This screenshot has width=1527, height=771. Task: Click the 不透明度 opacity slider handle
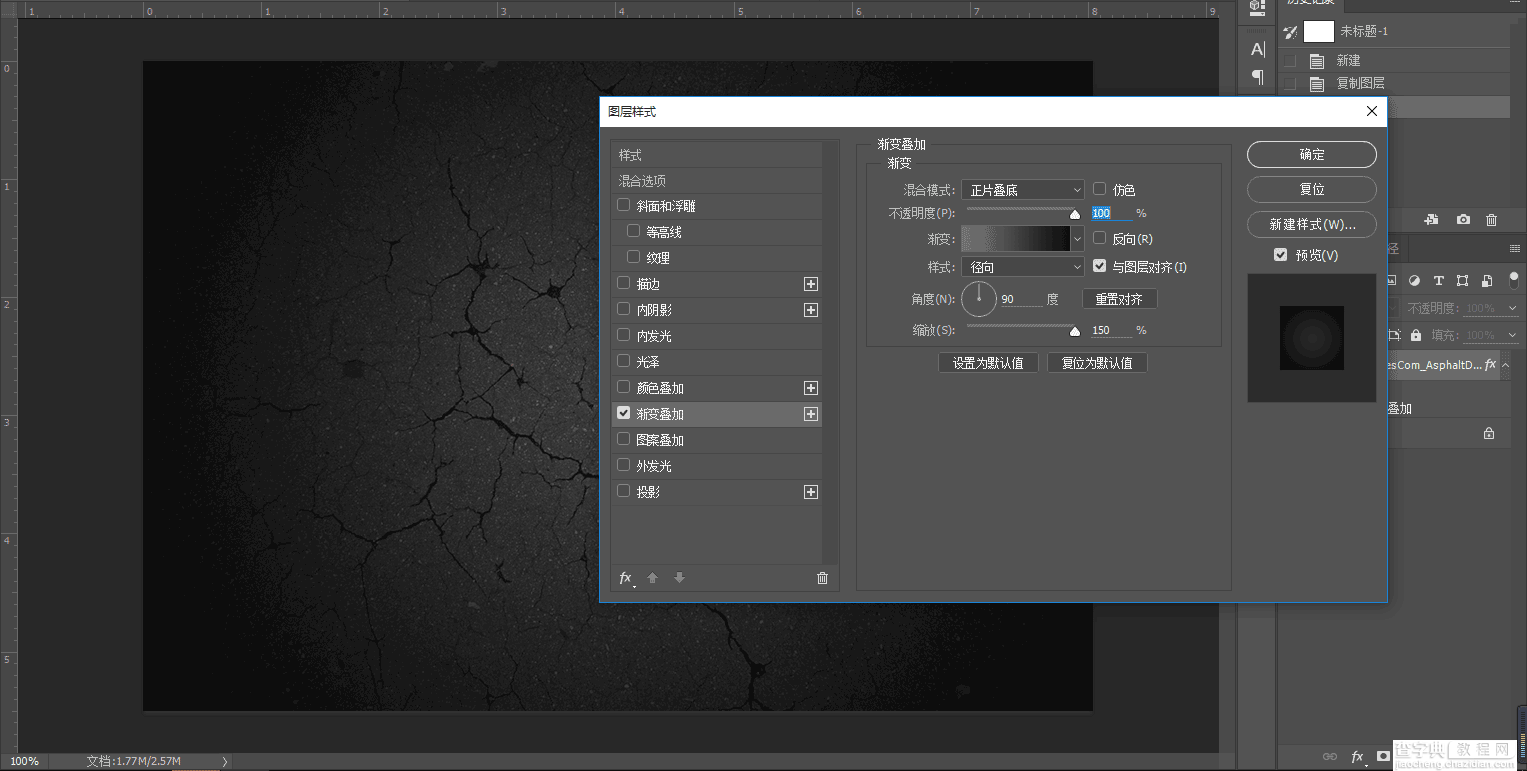click(1075, 213)
